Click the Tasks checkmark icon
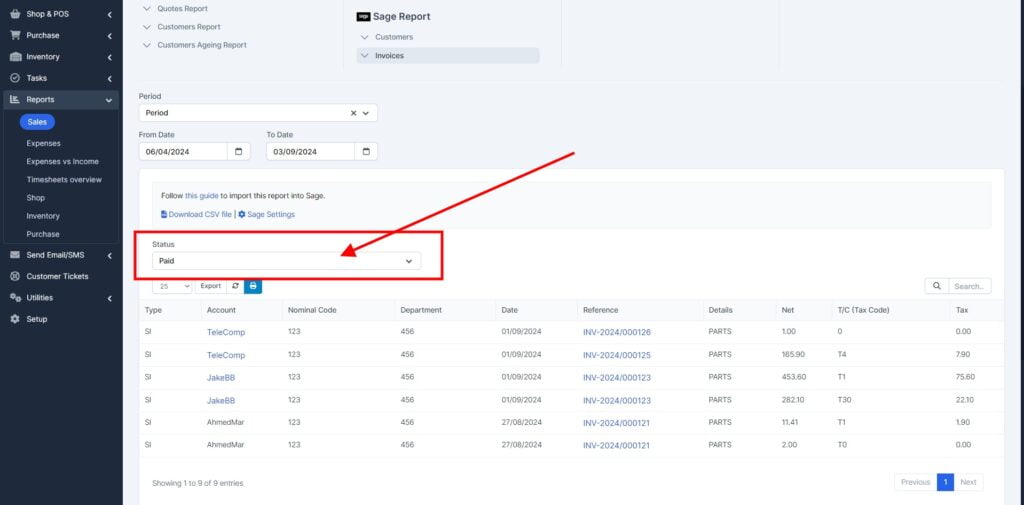The width and height of the screenshot is (1024, 505). click(15, 78)
